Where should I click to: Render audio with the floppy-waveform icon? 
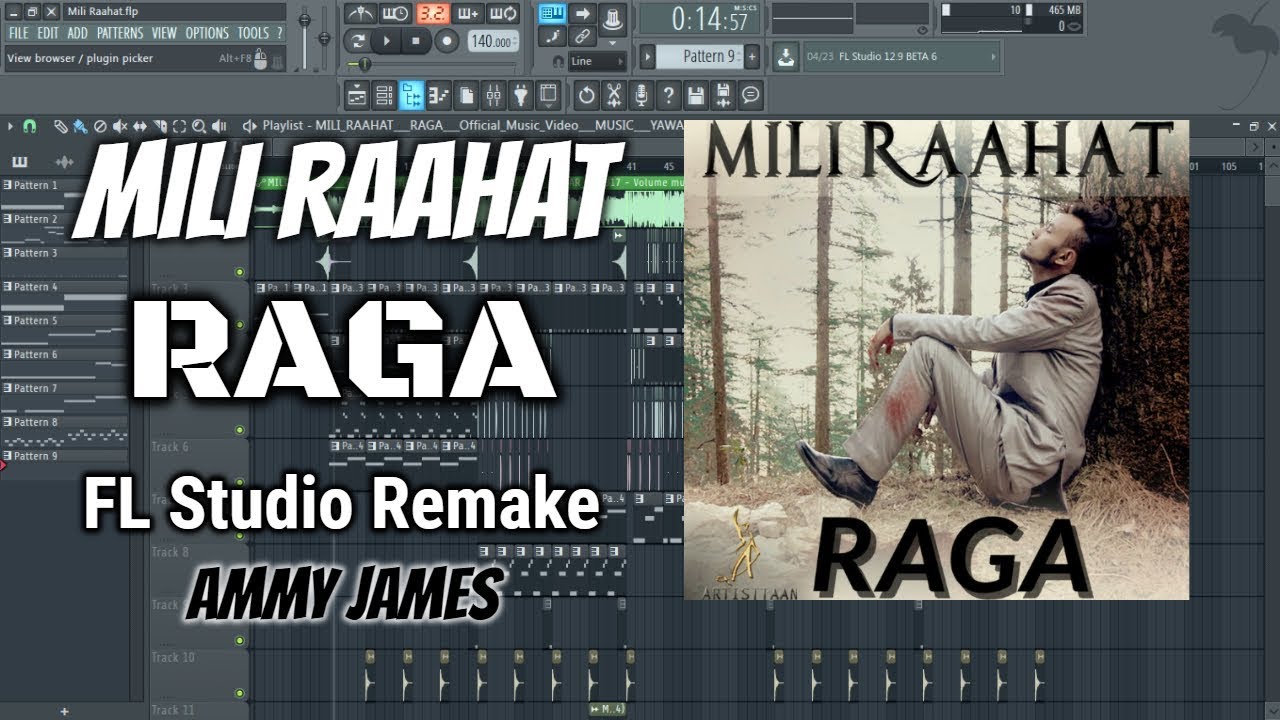point(723,96)
